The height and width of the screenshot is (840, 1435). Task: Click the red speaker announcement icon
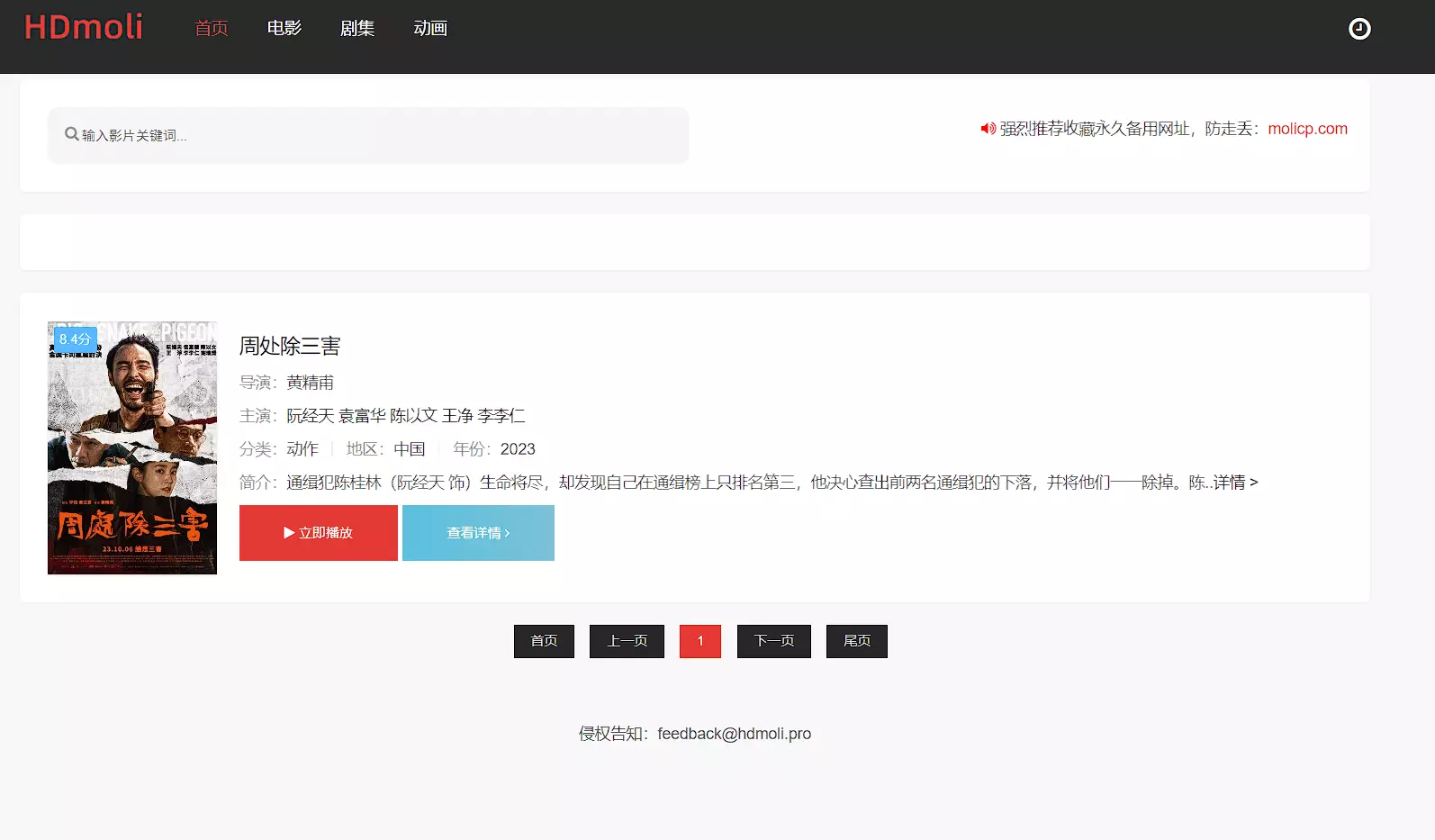(x=988, y=129)
